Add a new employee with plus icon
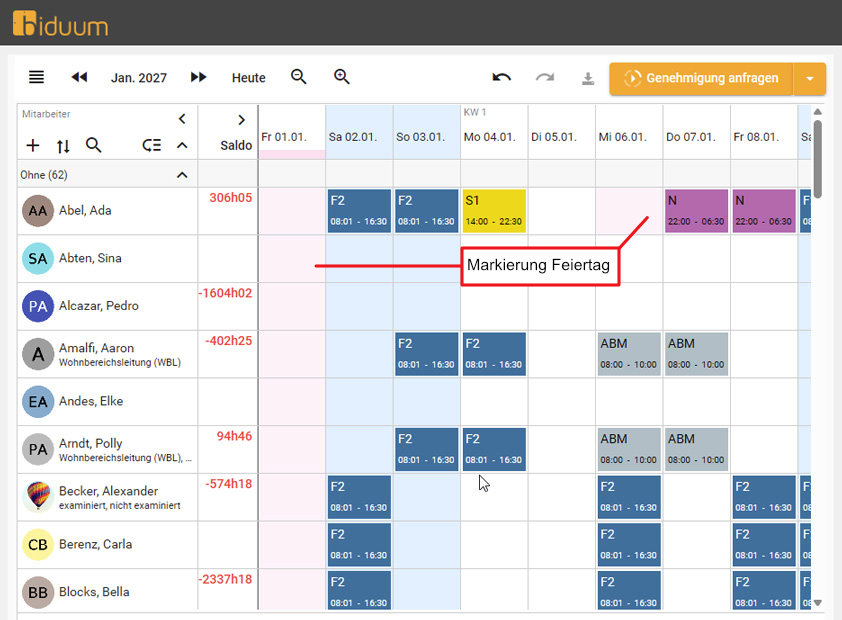The height and width of the screenshot is (620, 842). (x=33, y=145)
